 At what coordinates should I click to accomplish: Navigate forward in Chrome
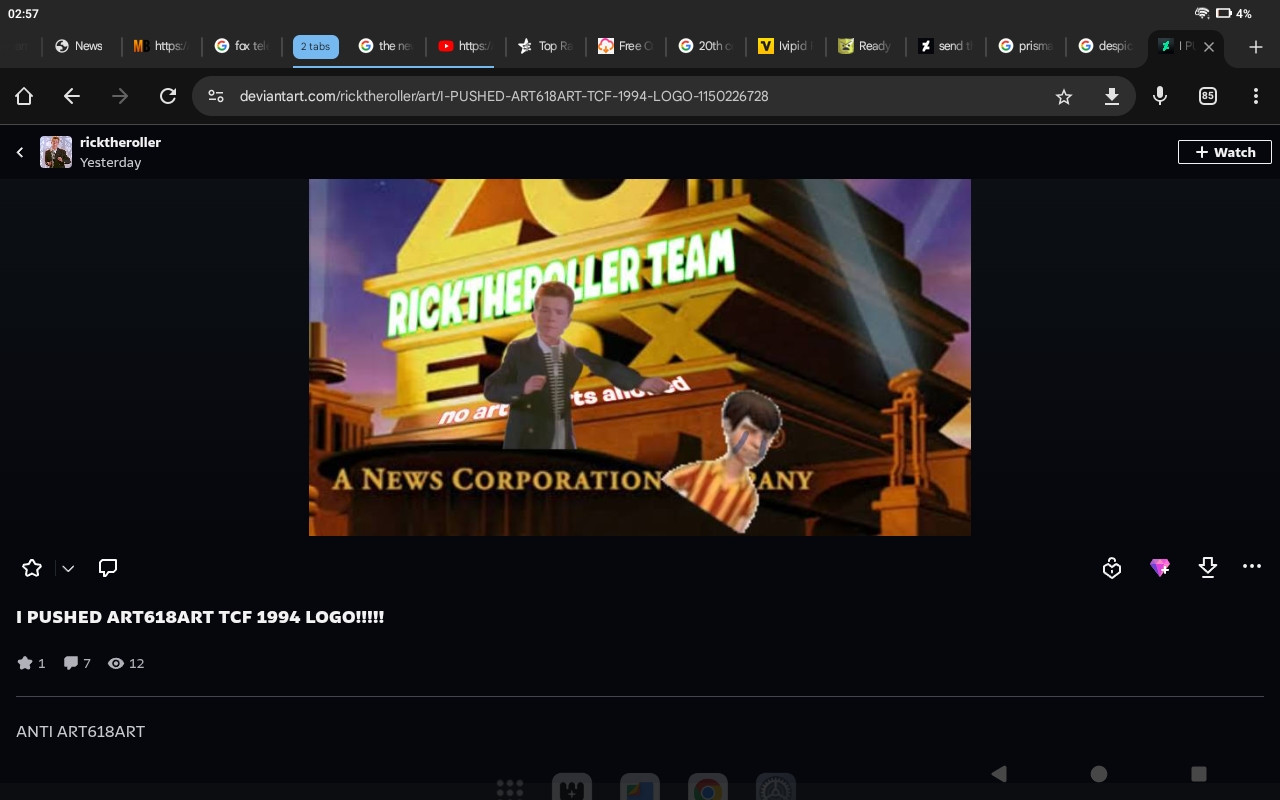[x=120, y=96]
